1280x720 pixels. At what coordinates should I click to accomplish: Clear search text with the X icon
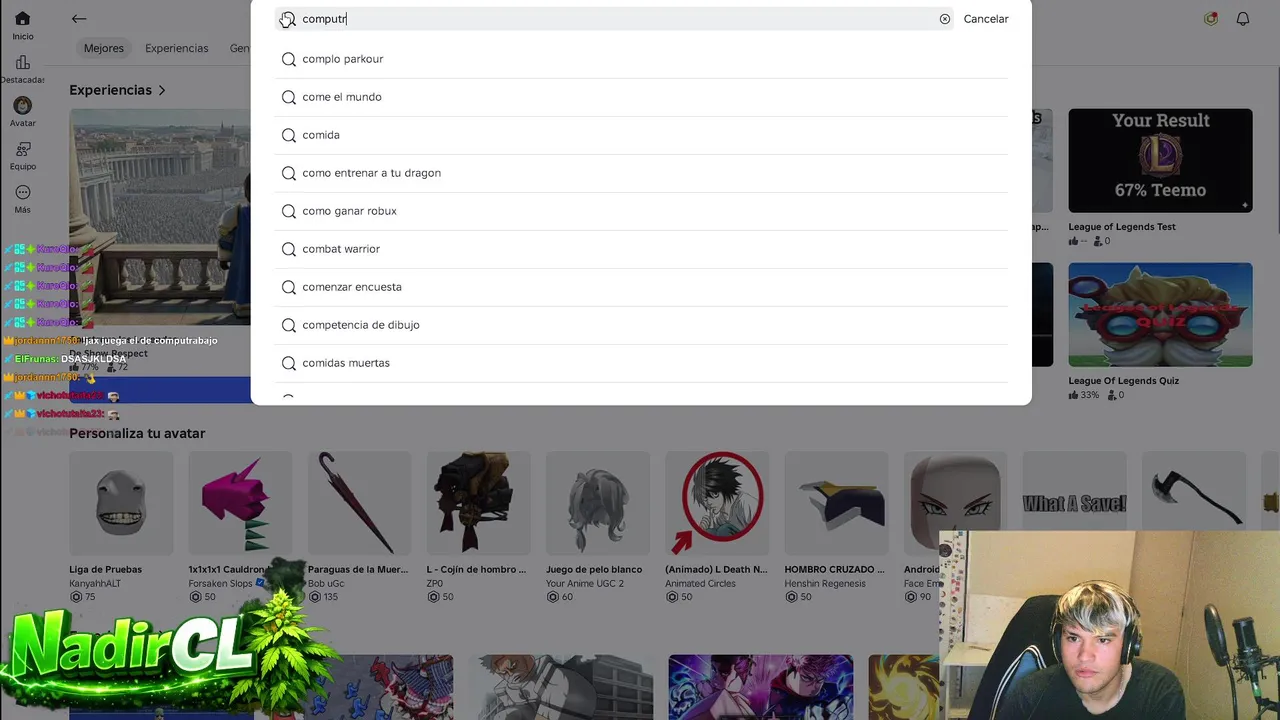(945, 19)
